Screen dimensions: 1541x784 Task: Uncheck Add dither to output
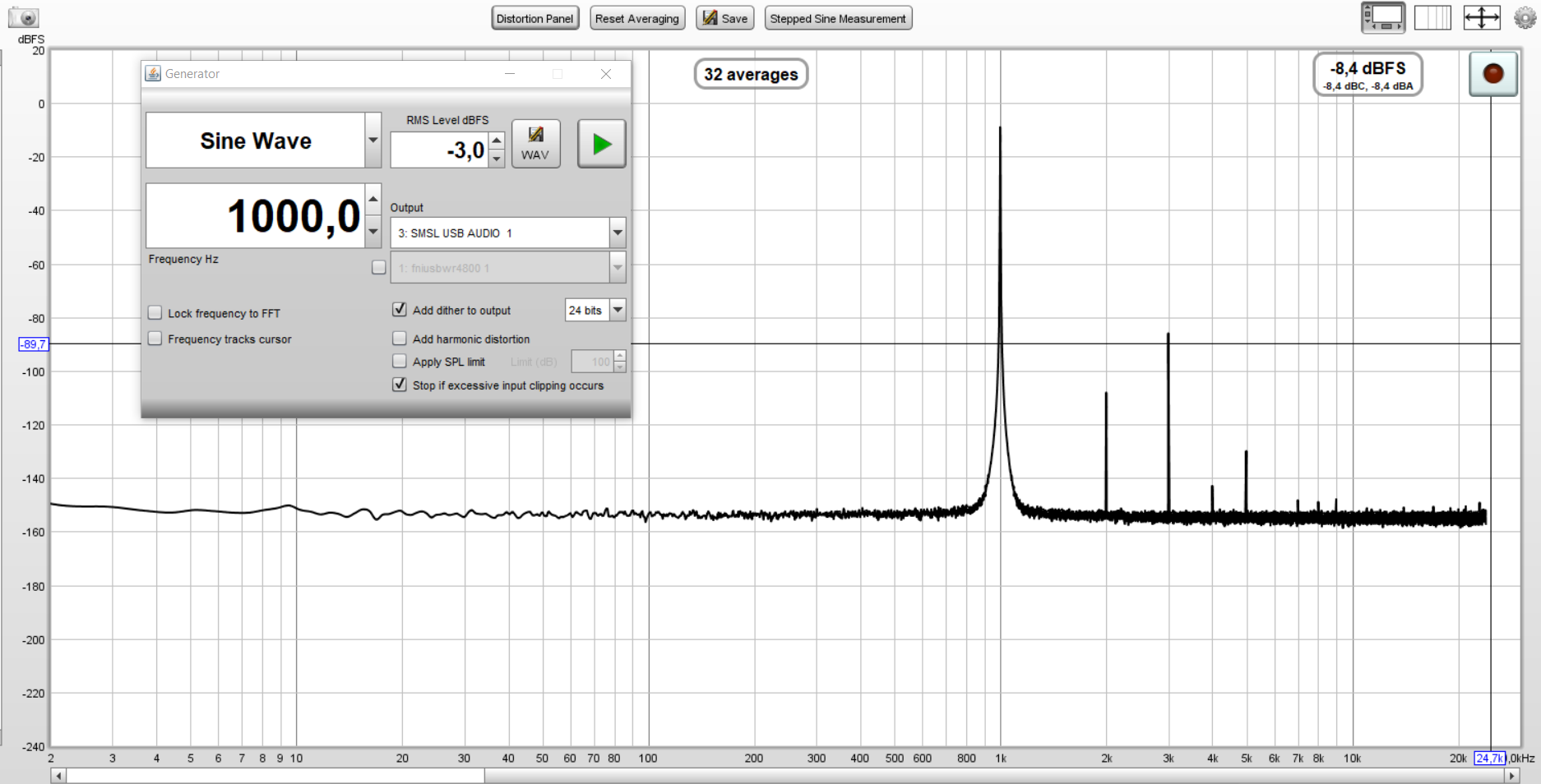click(x=400, y=309)
